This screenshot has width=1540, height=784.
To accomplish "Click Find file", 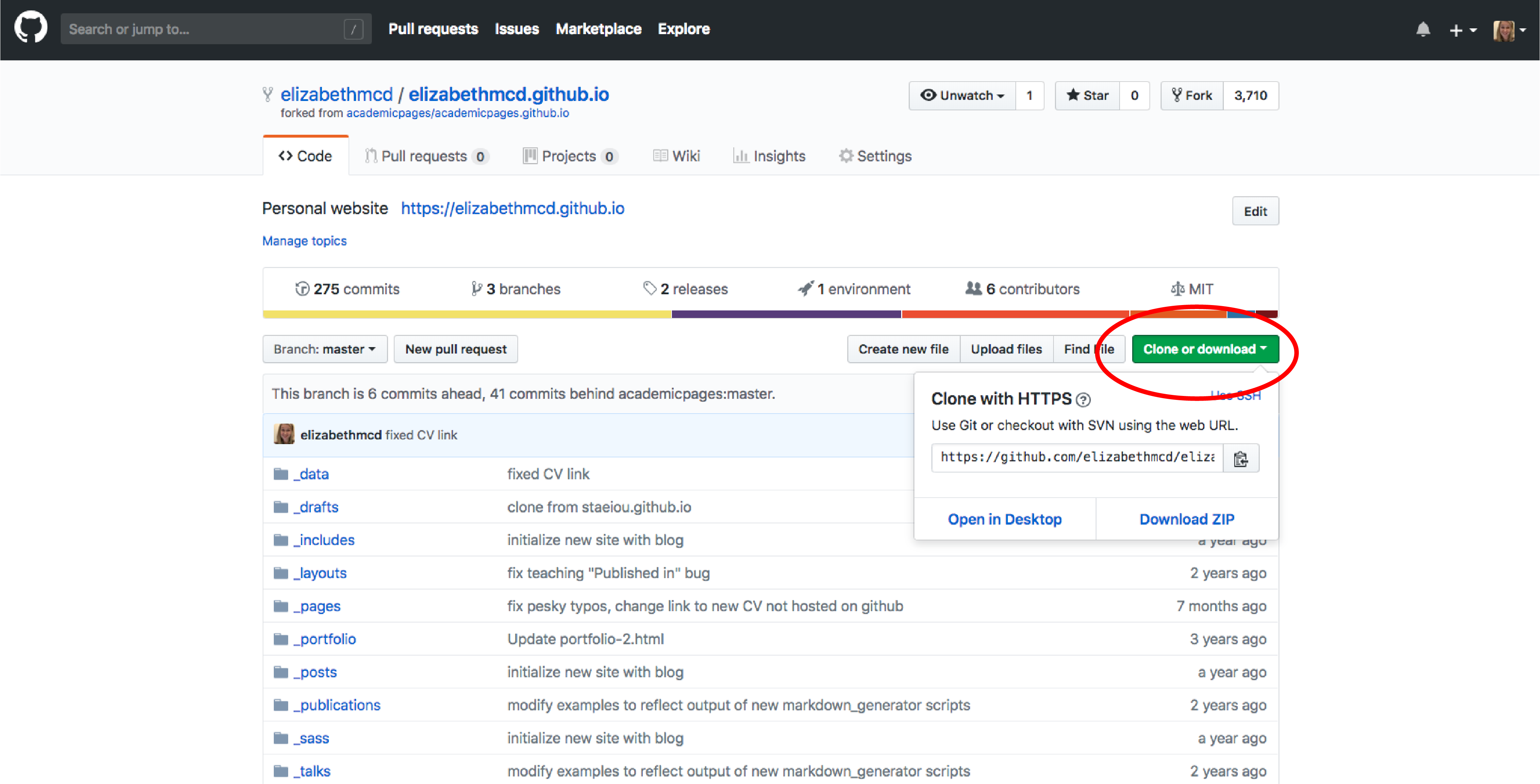I will [1089, 349].
